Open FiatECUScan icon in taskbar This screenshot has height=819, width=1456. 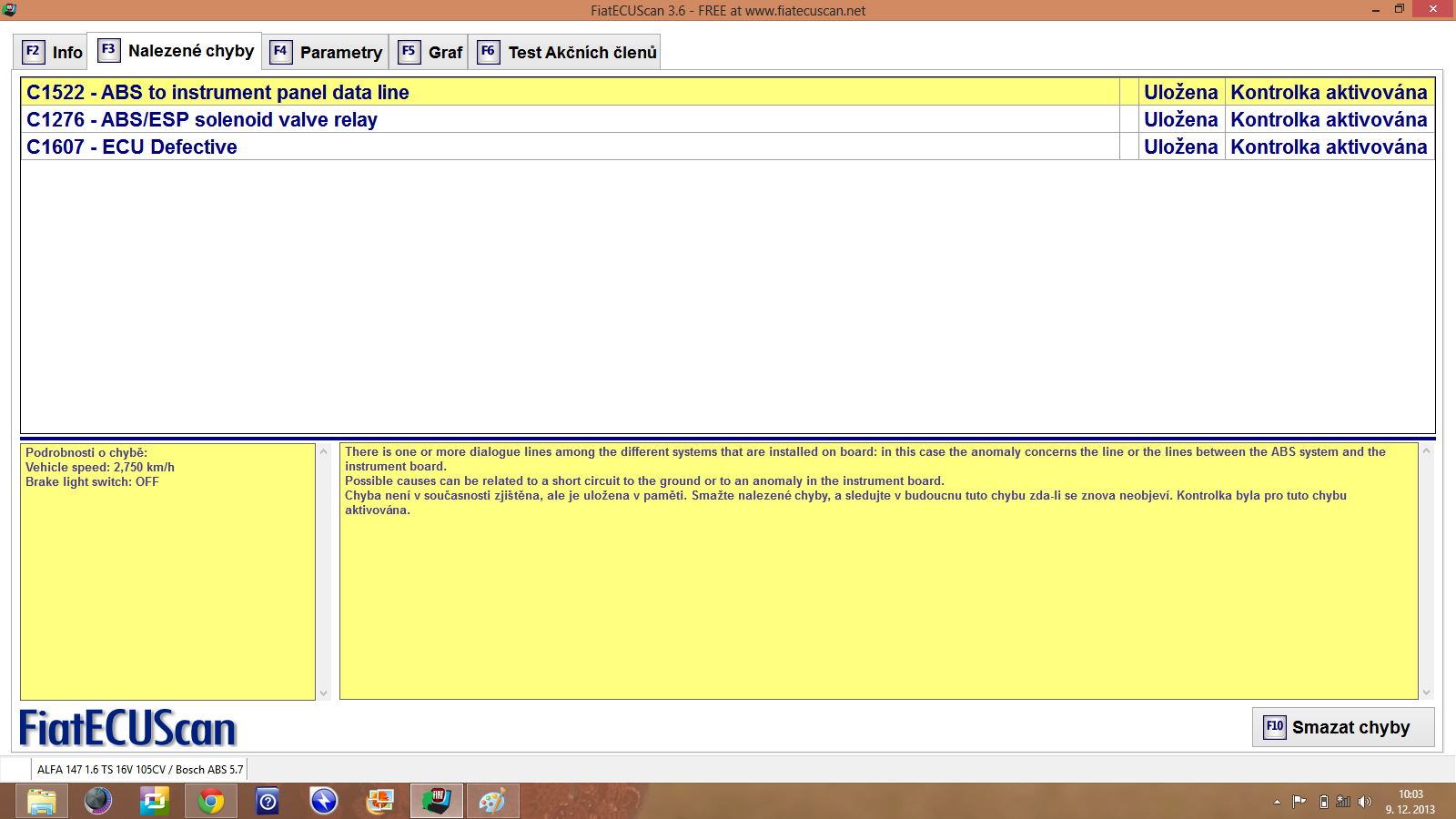pyautogui.click(x=437, y=801)
